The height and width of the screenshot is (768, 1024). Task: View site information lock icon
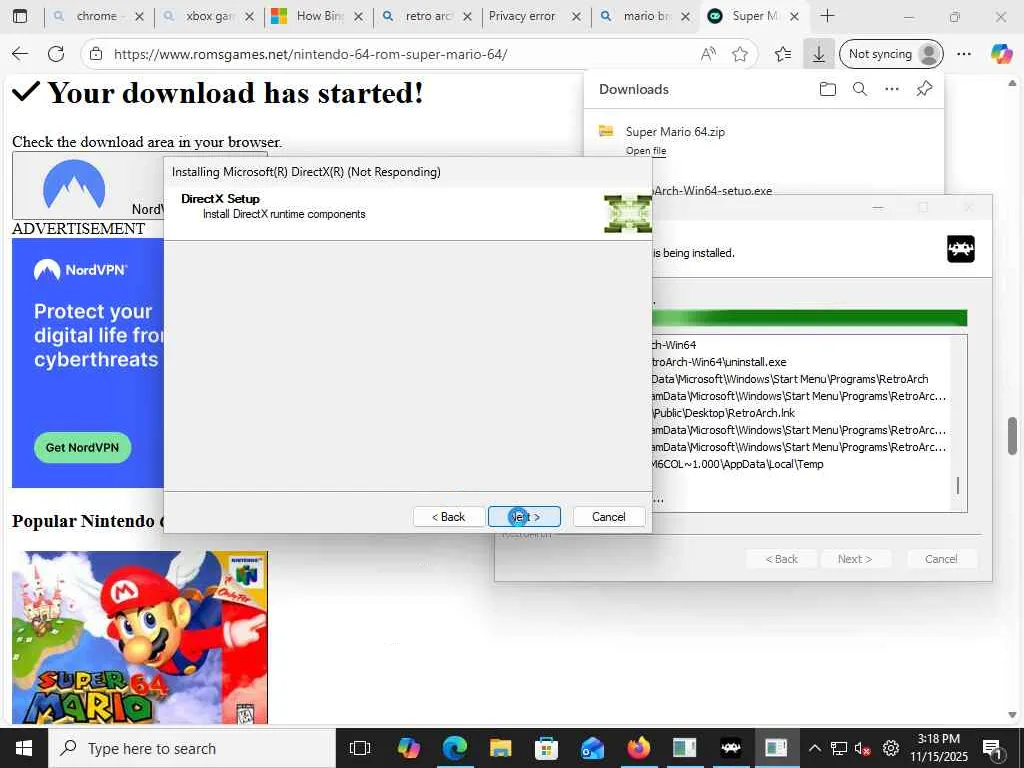pos(96,54)
